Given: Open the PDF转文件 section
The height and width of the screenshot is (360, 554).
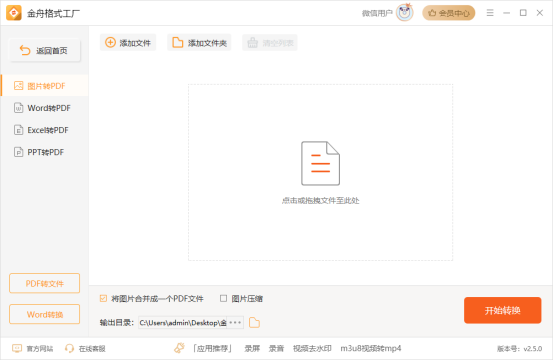Looking at the screenshot, I should click(45, 283).
